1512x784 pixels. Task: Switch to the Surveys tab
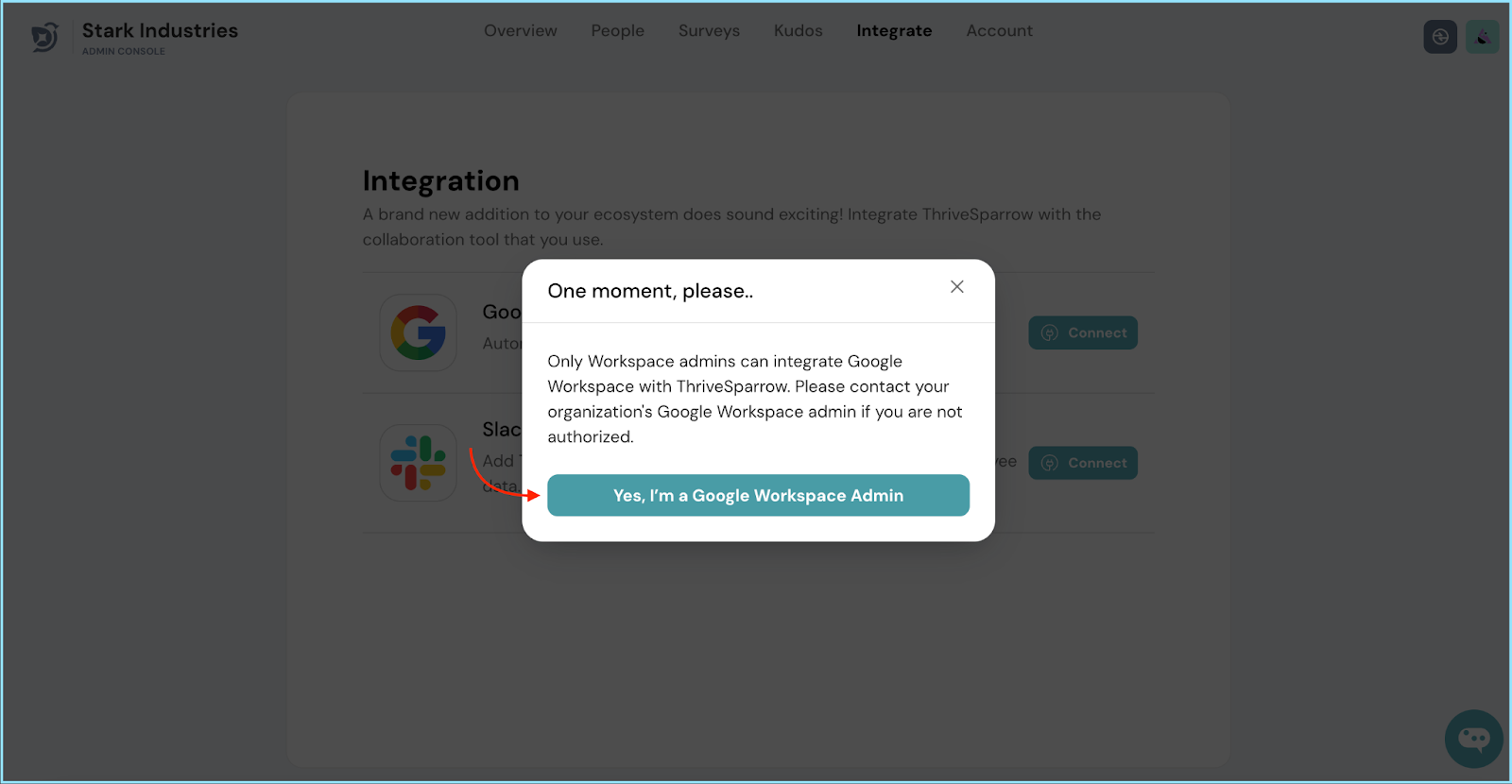[x=709, y=30]
